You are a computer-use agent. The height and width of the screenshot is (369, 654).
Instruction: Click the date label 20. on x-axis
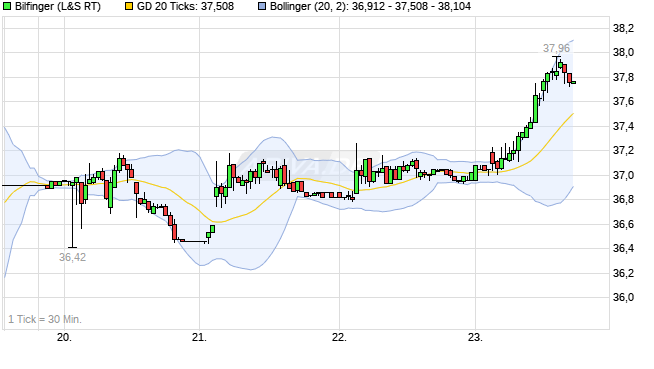click(x=64, y=337)
